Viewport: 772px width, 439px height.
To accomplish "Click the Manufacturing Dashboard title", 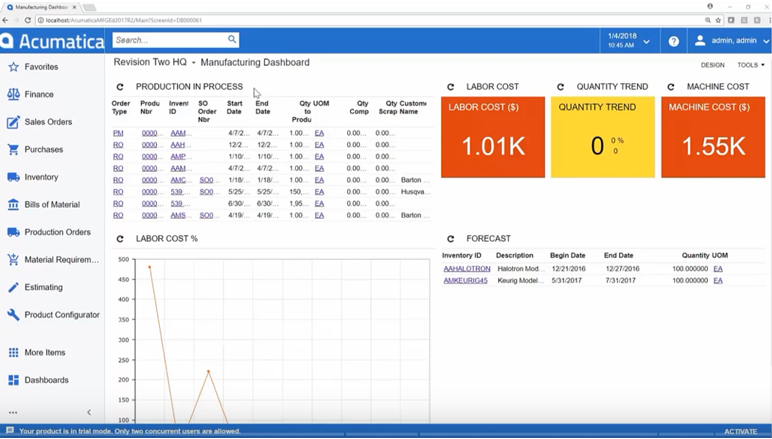I will tap(255, 63).
